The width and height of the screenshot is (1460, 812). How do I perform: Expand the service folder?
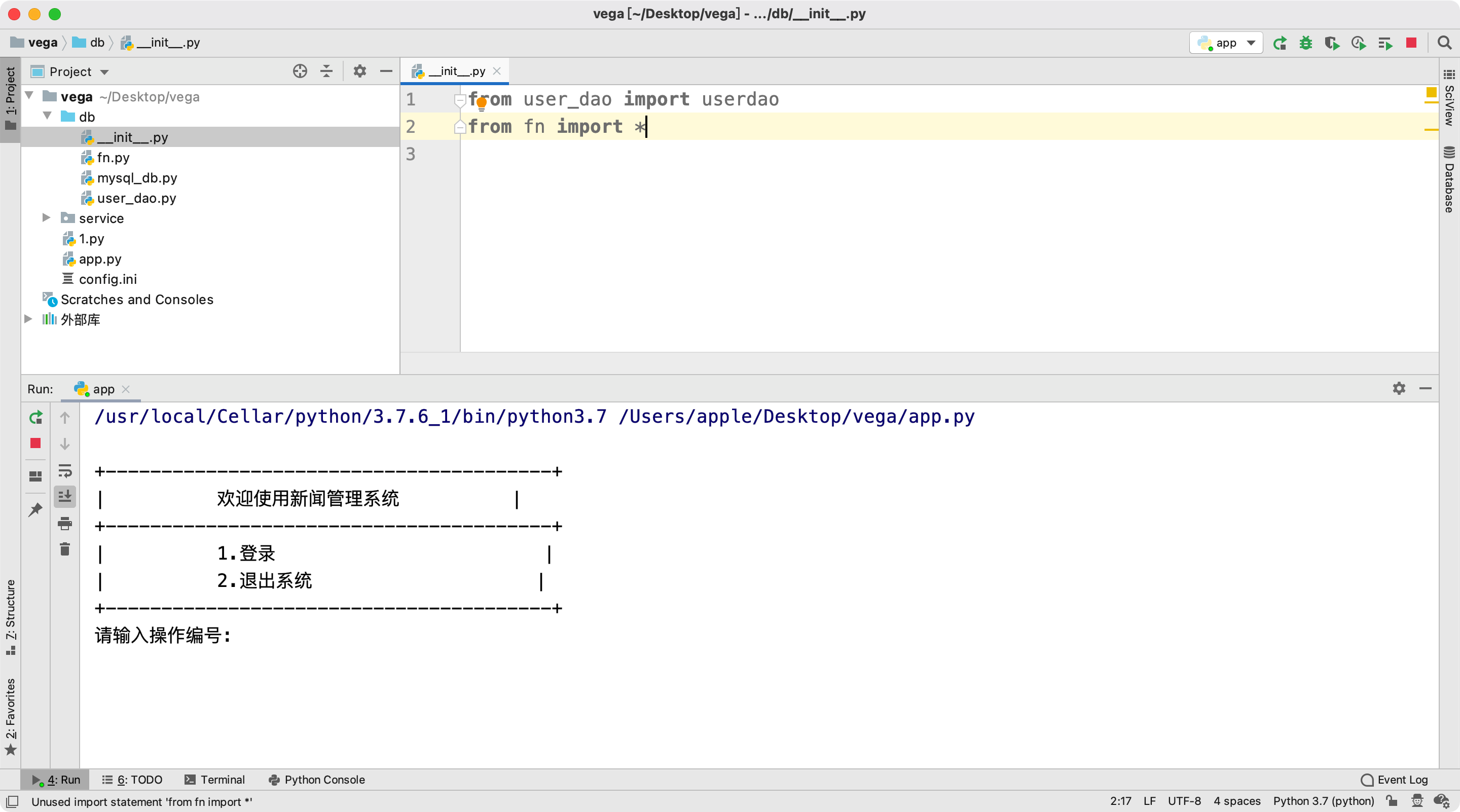coord(47,217)
